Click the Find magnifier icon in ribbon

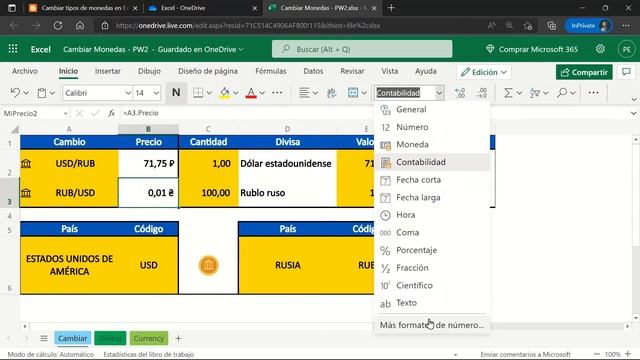pos(562,93)
